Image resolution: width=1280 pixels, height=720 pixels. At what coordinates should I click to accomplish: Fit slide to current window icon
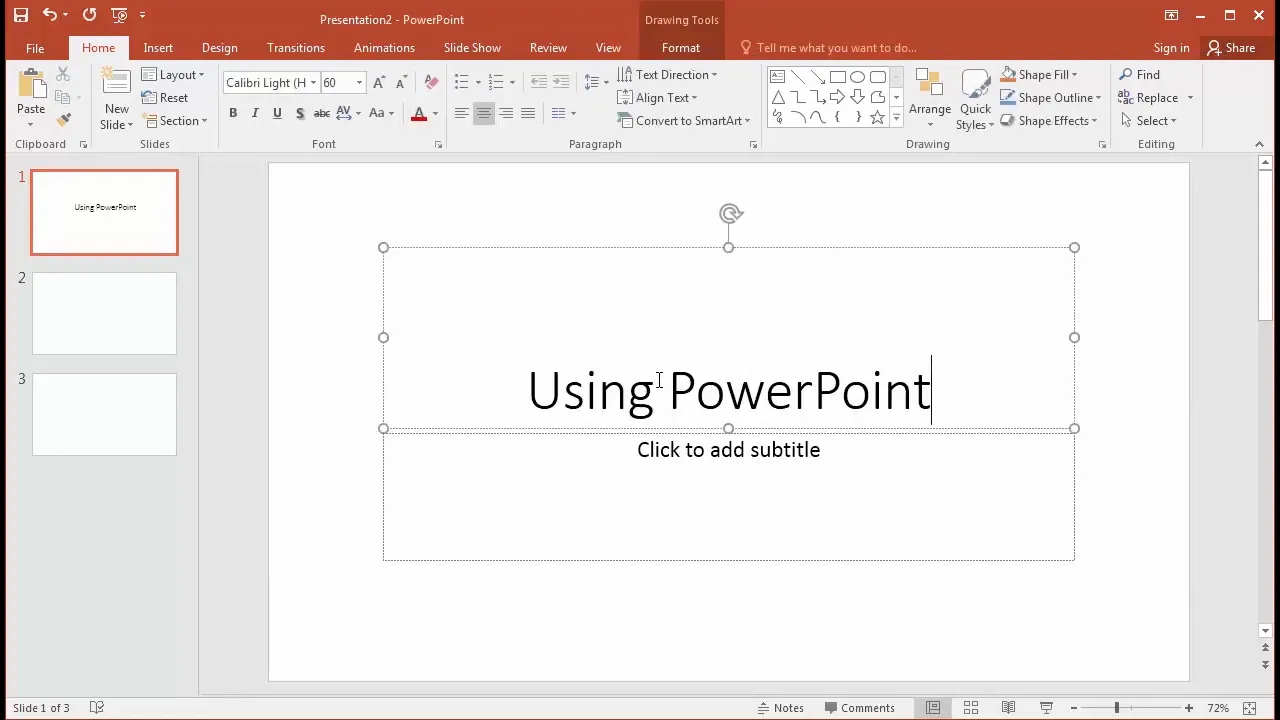click(1248, 708)
